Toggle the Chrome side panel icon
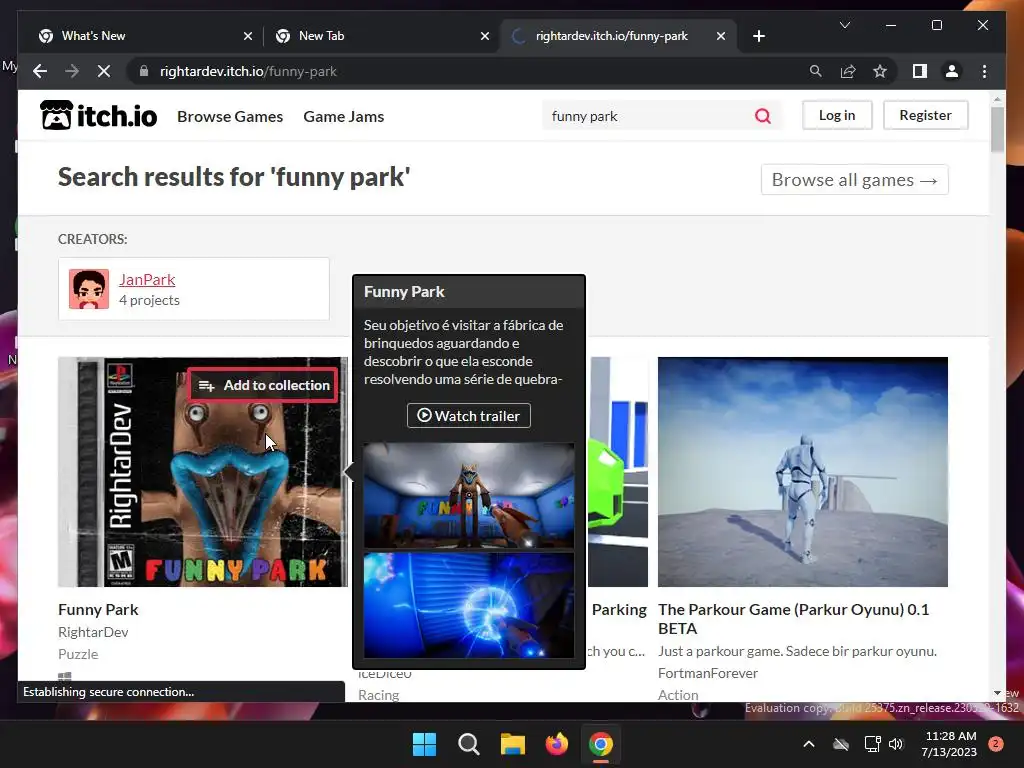Viewport: 1024px width, 768px height. 920,71
